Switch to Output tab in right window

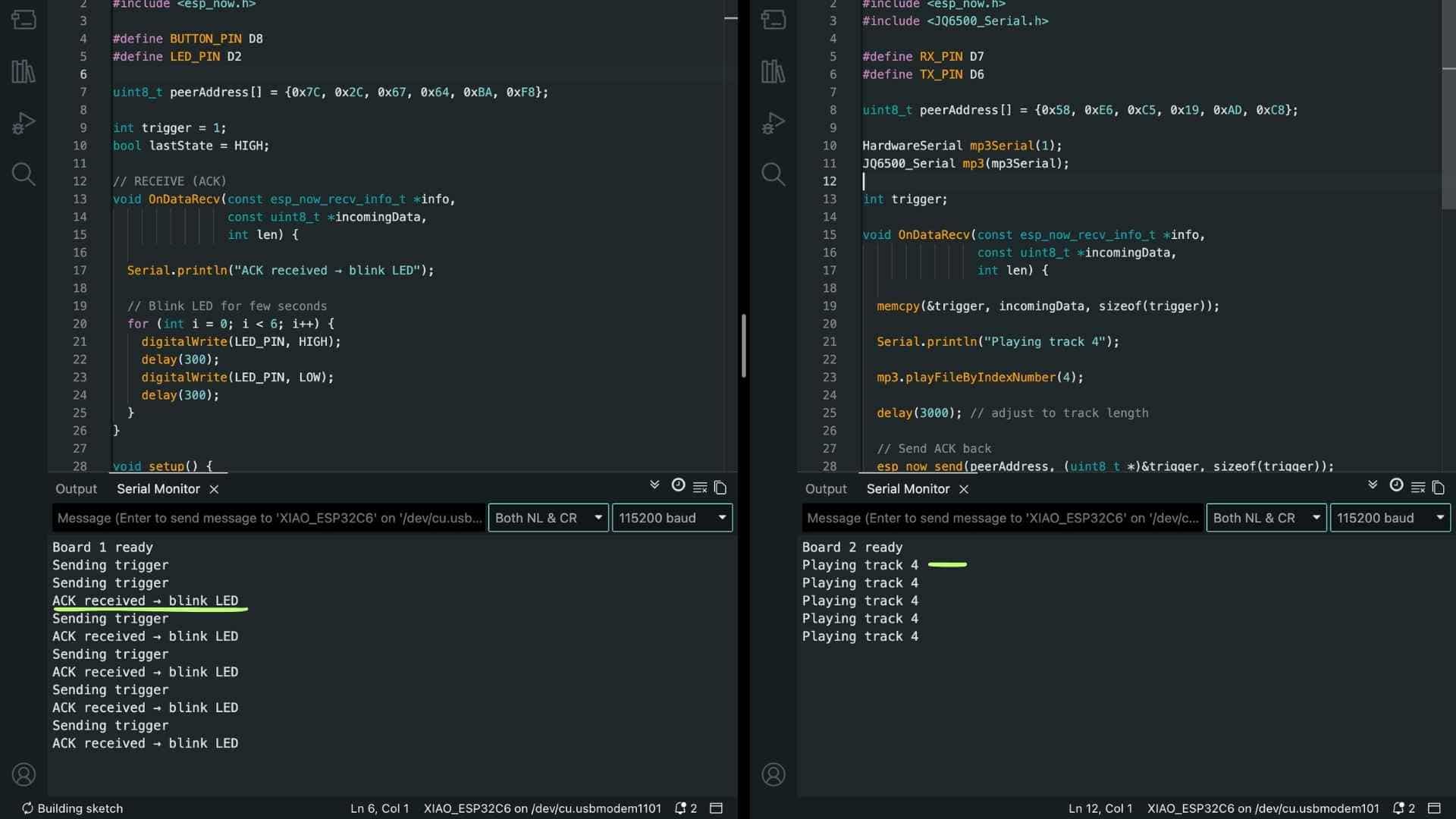click(825, 489)
